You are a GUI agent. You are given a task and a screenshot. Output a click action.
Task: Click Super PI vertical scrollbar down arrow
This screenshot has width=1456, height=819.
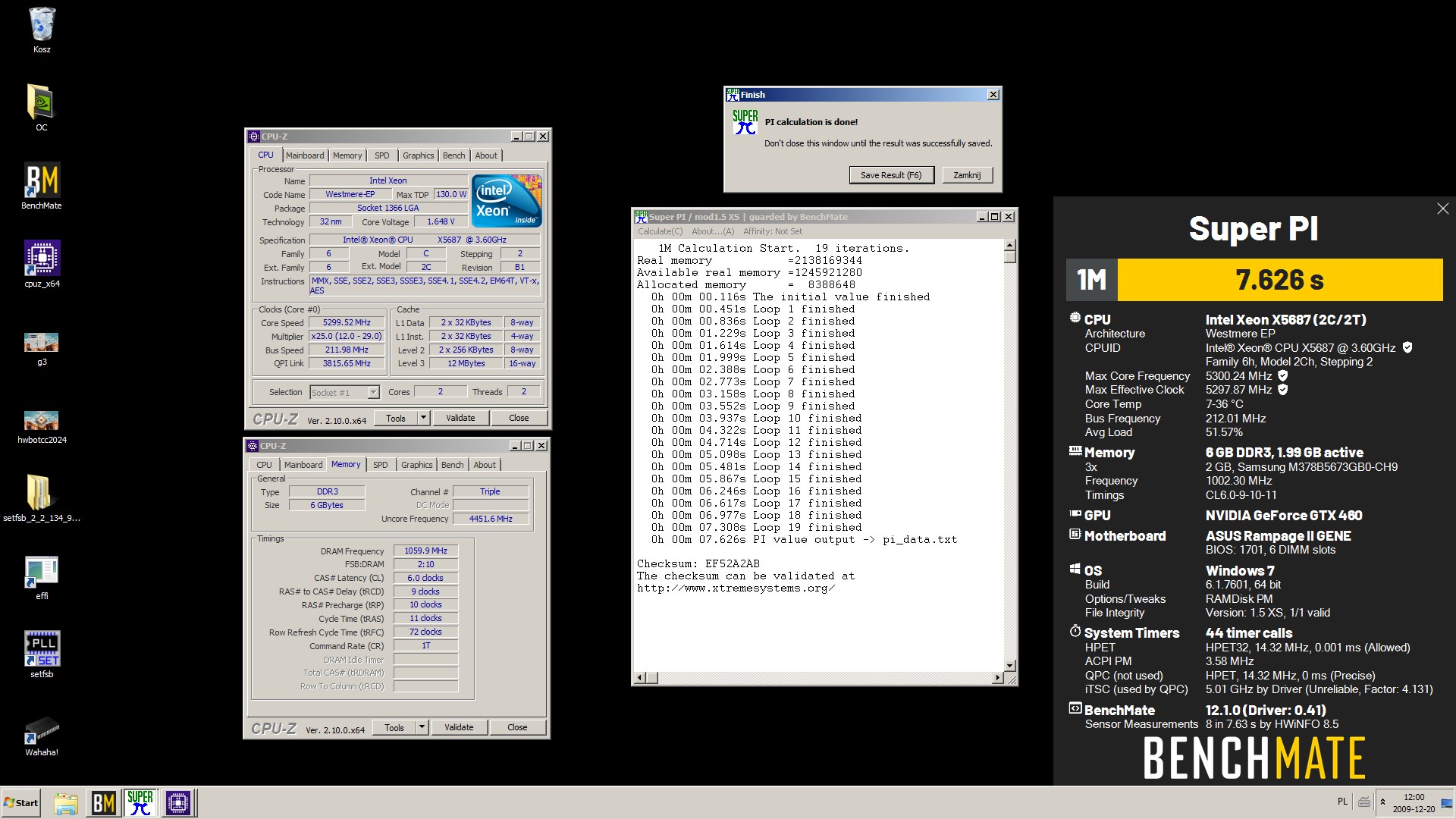tap(1009, 666)
